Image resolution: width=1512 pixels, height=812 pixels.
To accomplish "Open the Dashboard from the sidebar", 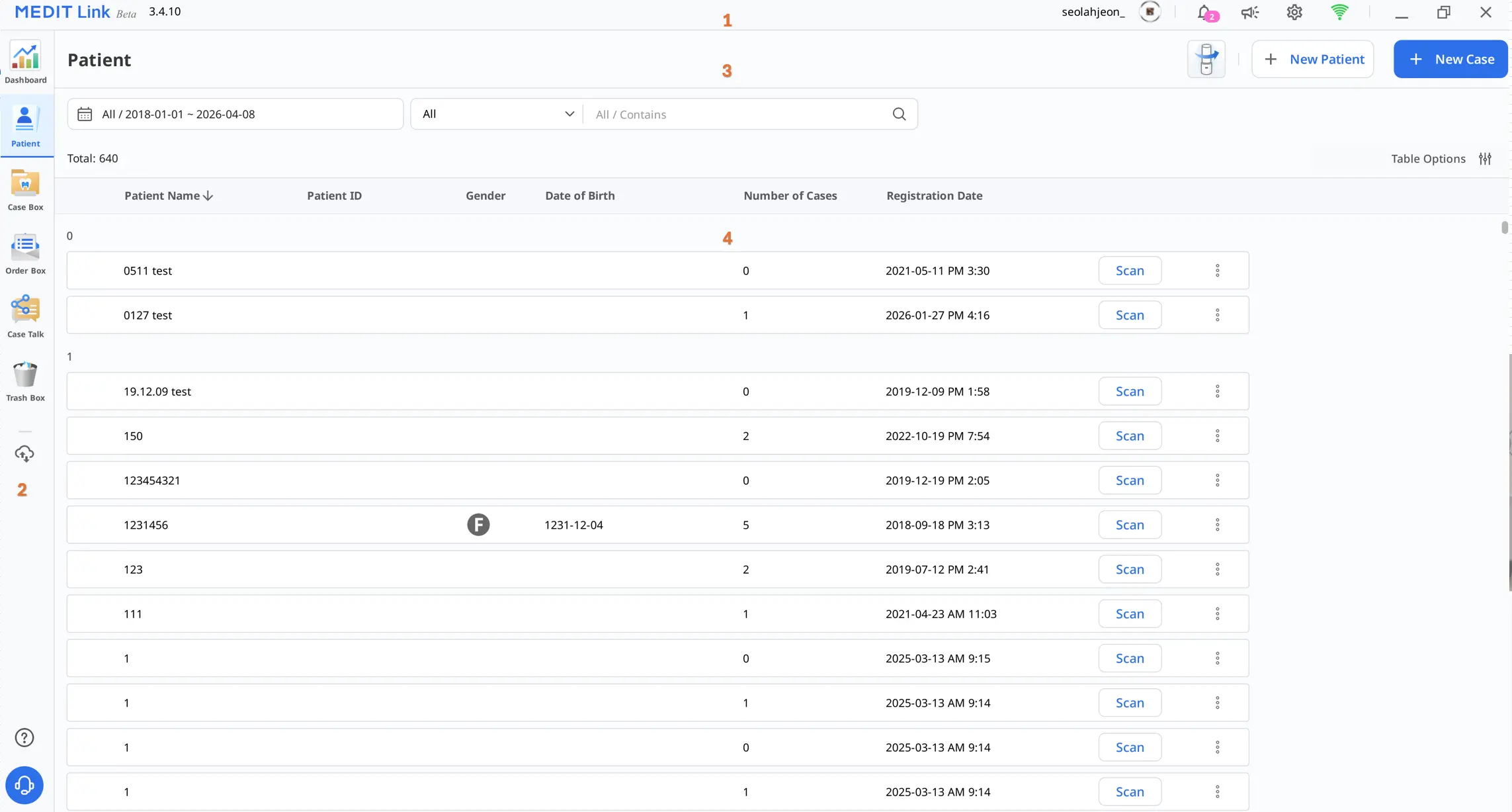I will click(26, 63).
